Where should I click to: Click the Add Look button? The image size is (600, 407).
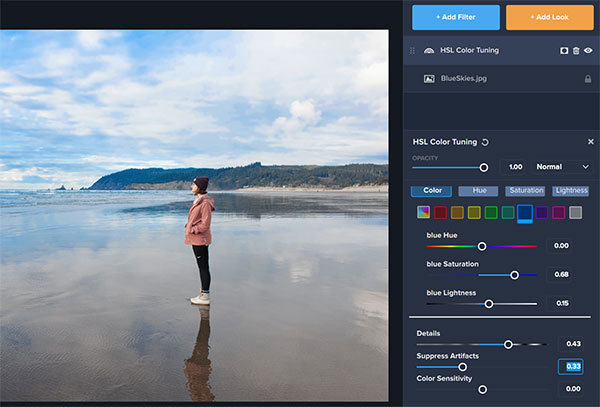click(549, 18)
